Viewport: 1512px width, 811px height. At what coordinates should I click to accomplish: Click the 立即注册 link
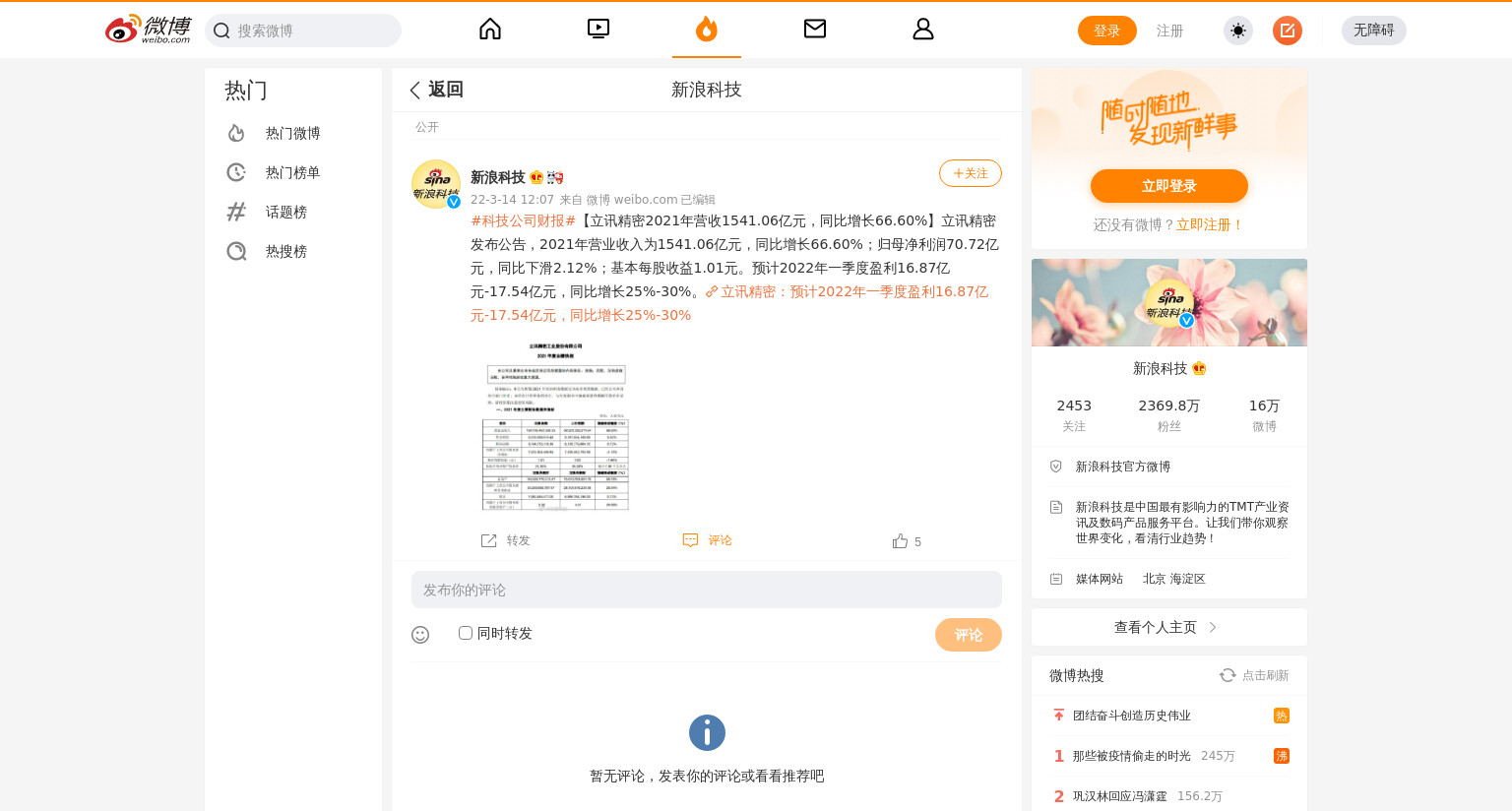pos(1210,224)
